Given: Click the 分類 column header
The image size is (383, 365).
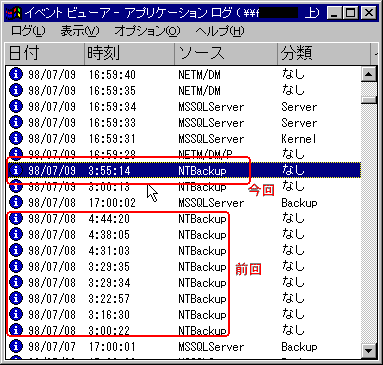Looking at the screenshot, I should click(324, 53).
